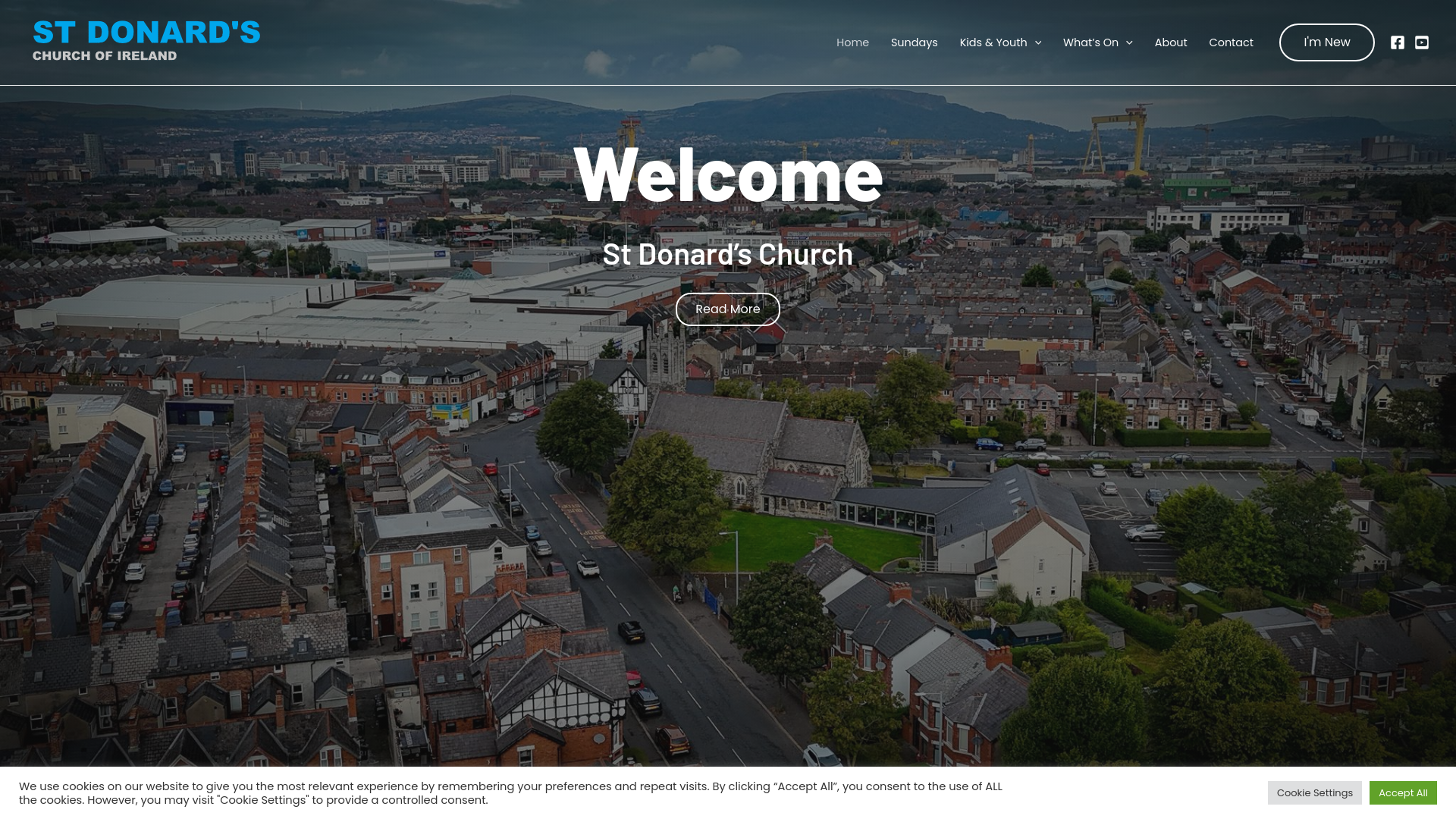Expand the What's On dropdown chevron
Screen dimensions: 1456x819
click(1129, 42)
